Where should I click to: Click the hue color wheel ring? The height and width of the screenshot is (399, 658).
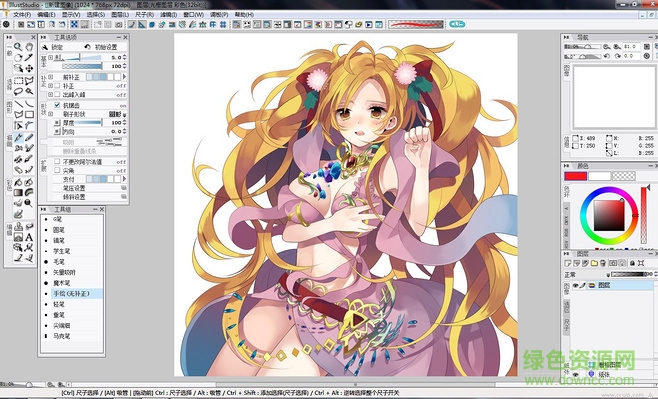point(609,190)
